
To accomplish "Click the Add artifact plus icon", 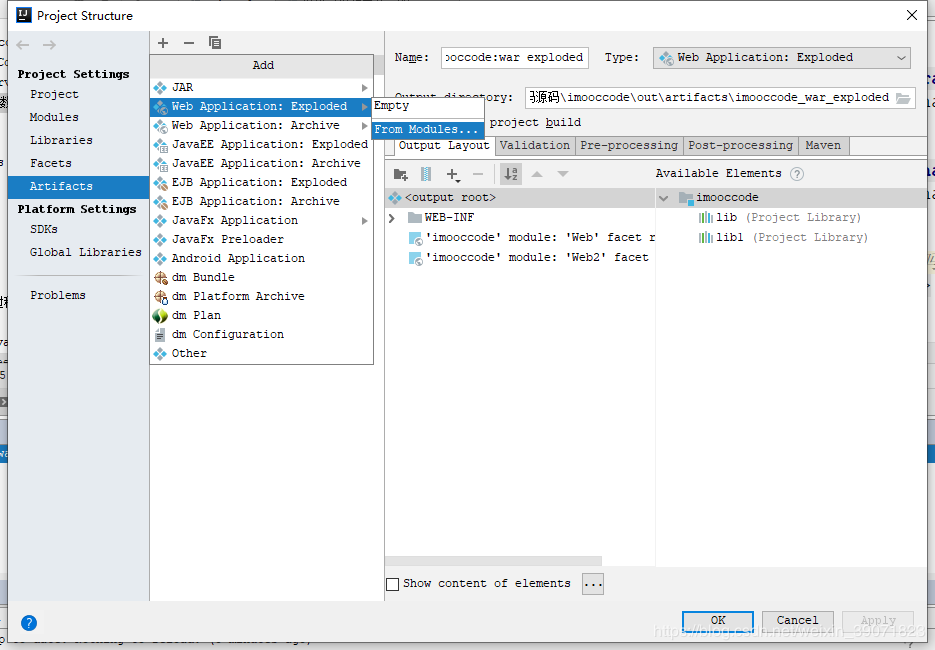I will 162,42.
